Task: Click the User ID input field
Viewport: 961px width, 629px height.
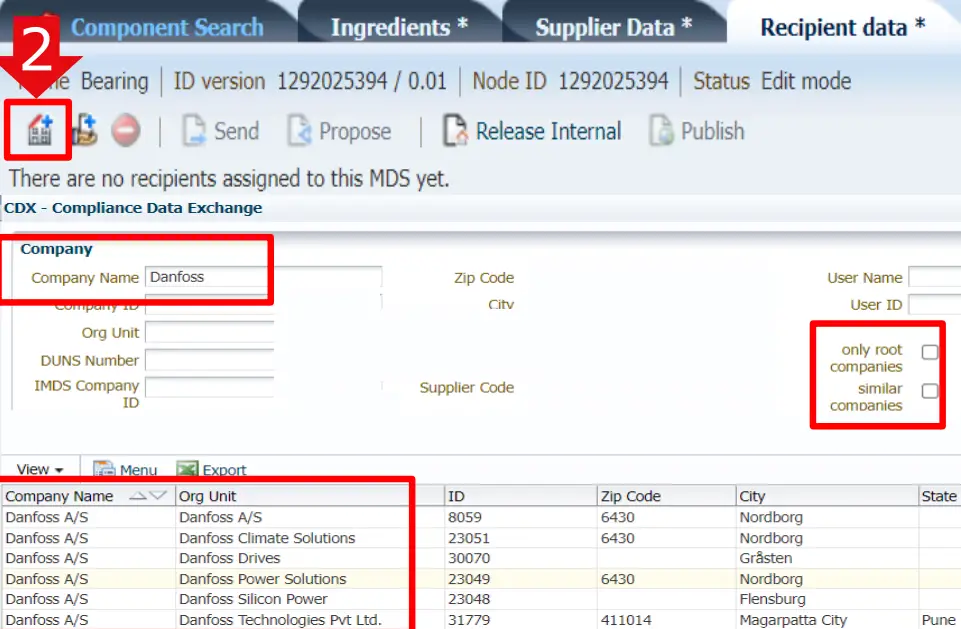Action: (x=935, y=305)
